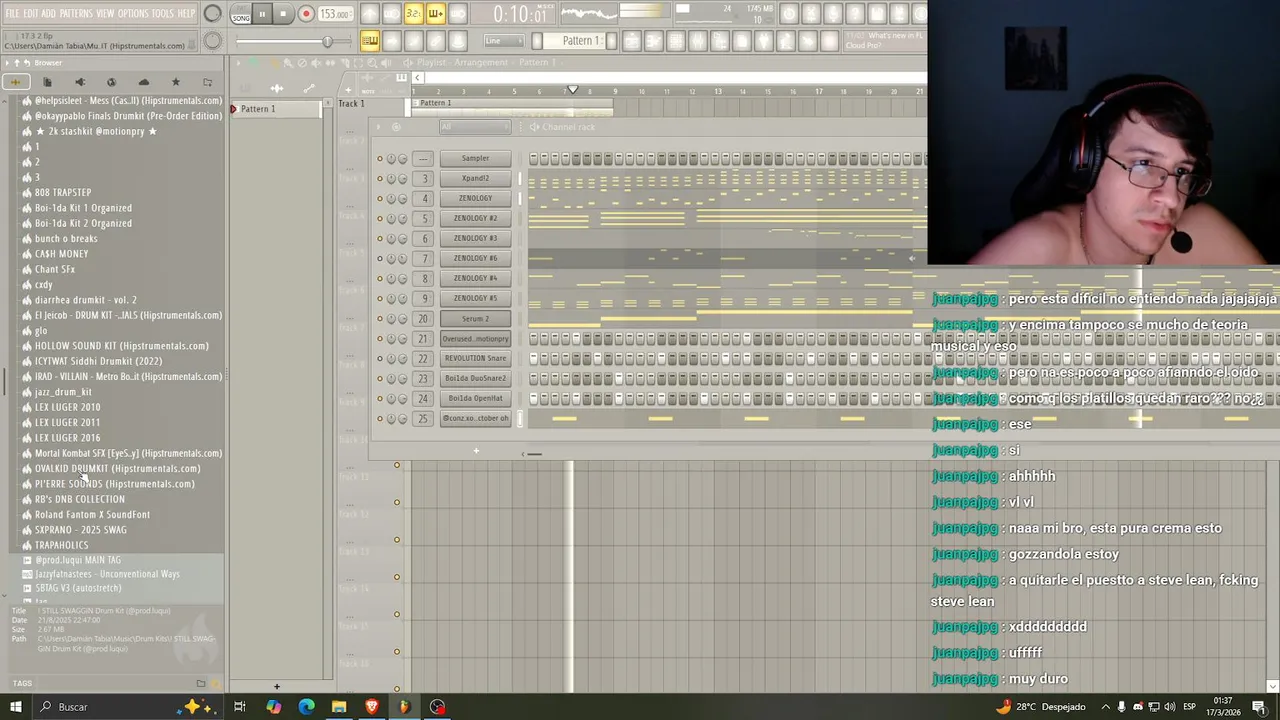This screenshot has height=720, width=1280.
Task: Toggle the highlighted piano-plus step editing icon
Action: (435, 14)
